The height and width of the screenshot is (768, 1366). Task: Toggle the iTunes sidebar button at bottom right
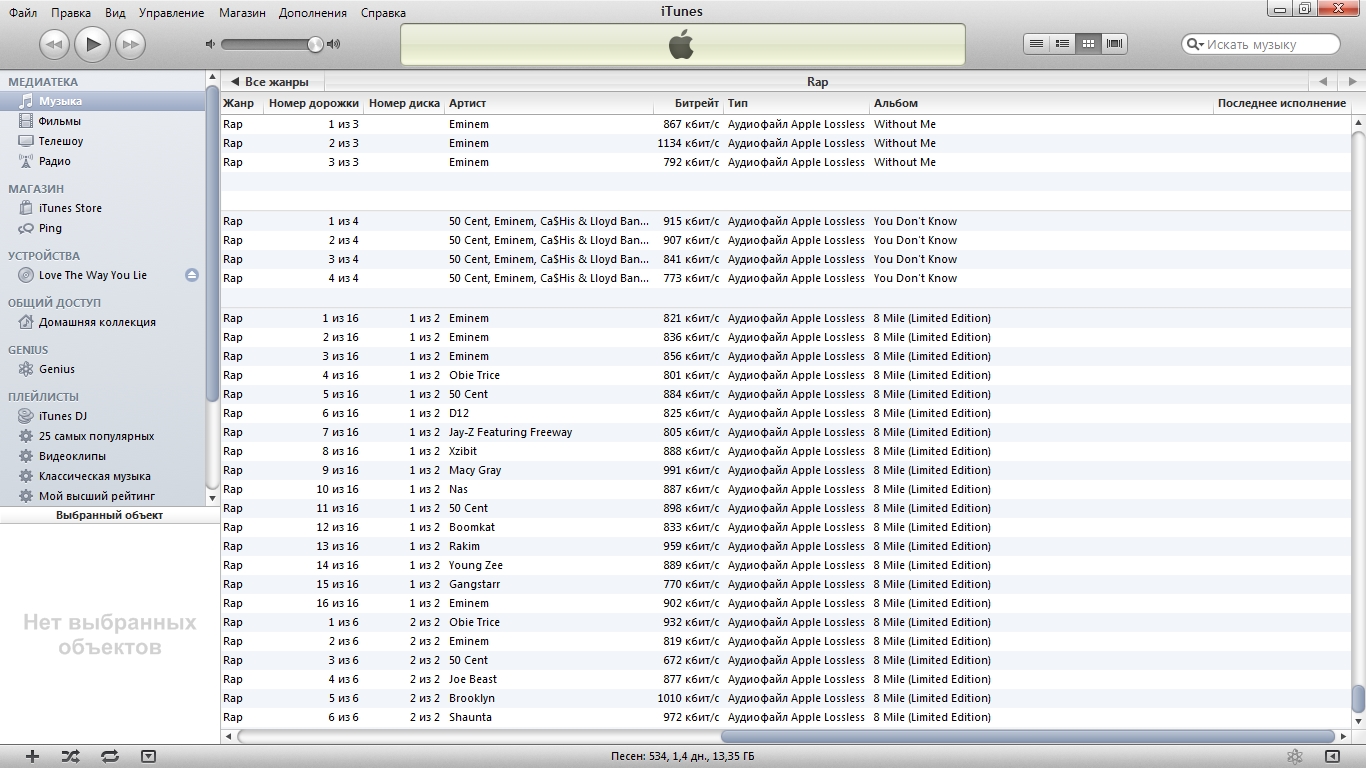click(1332, 757)
